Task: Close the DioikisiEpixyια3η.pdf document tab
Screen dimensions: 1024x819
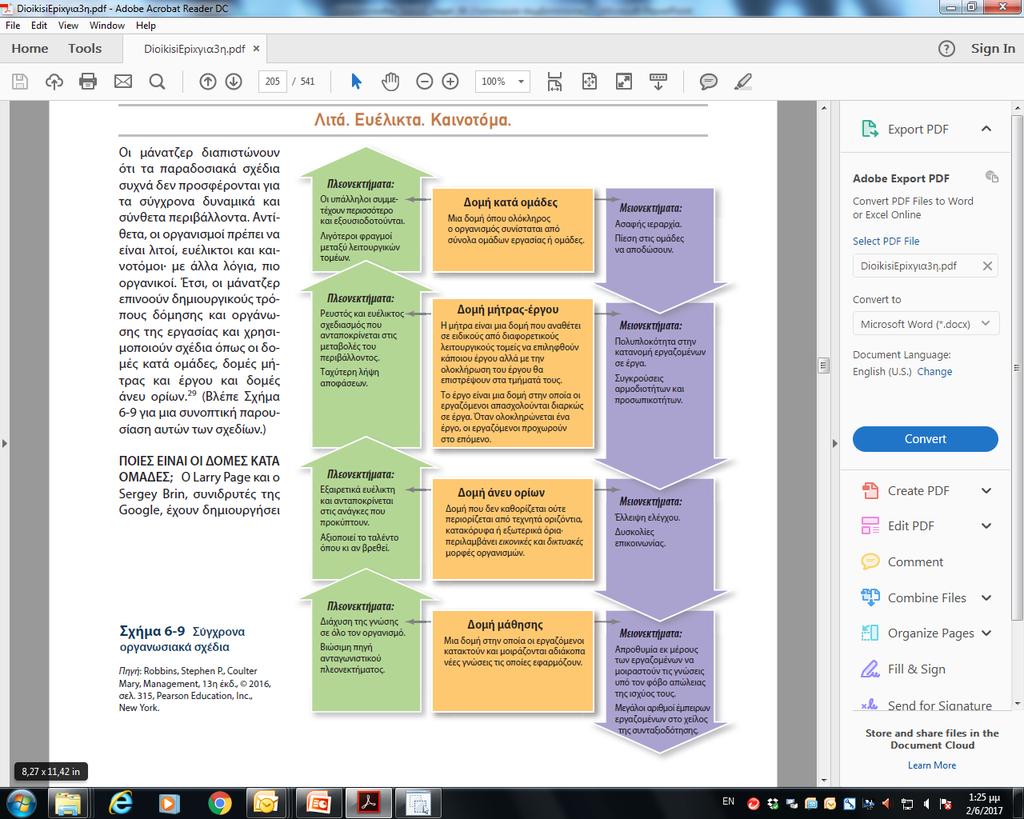Action: tap(256, 48)
